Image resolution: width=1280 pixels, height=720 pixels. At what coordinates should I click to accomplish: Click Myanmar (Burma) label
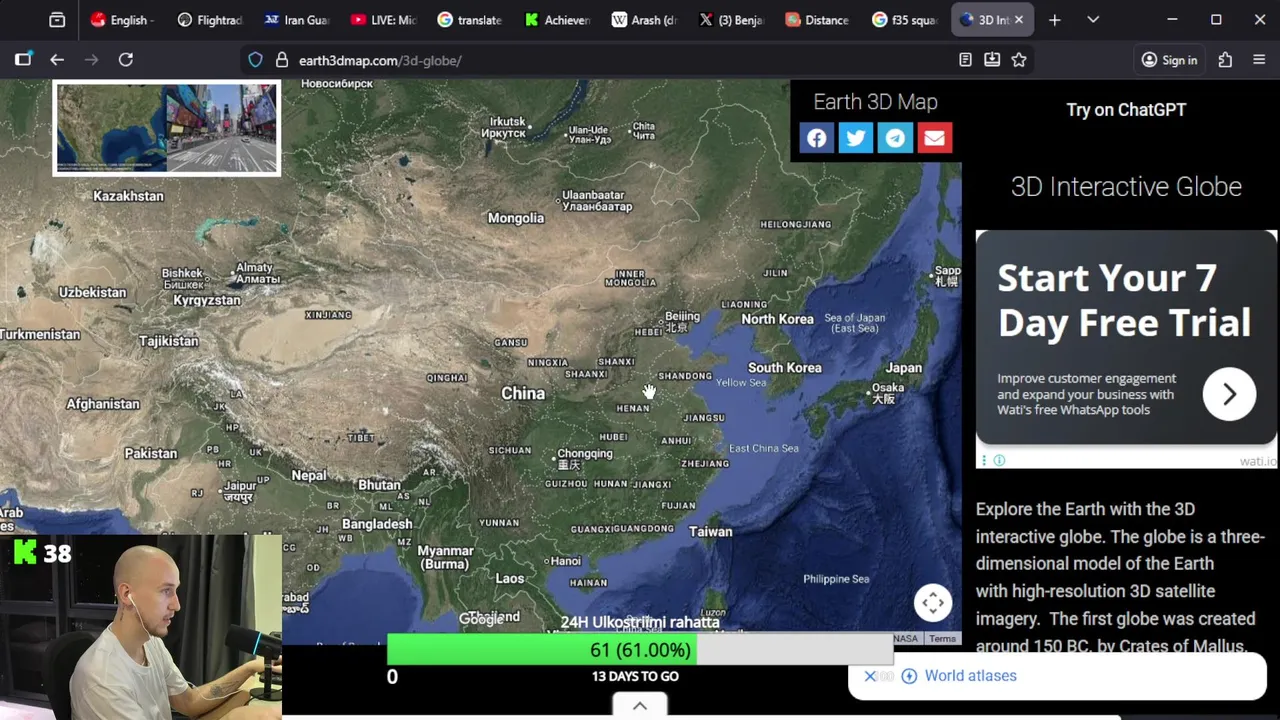coord(445,557)
